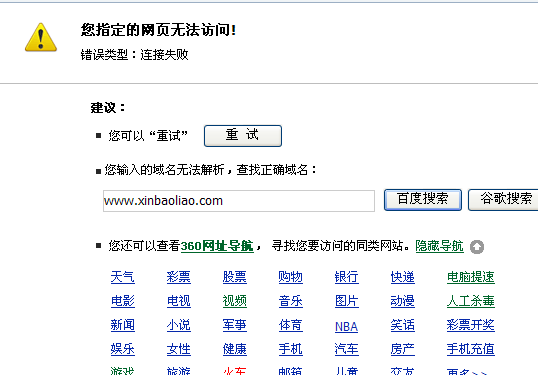
Task: Open the 手机充值 link
Action: point(471,349)
